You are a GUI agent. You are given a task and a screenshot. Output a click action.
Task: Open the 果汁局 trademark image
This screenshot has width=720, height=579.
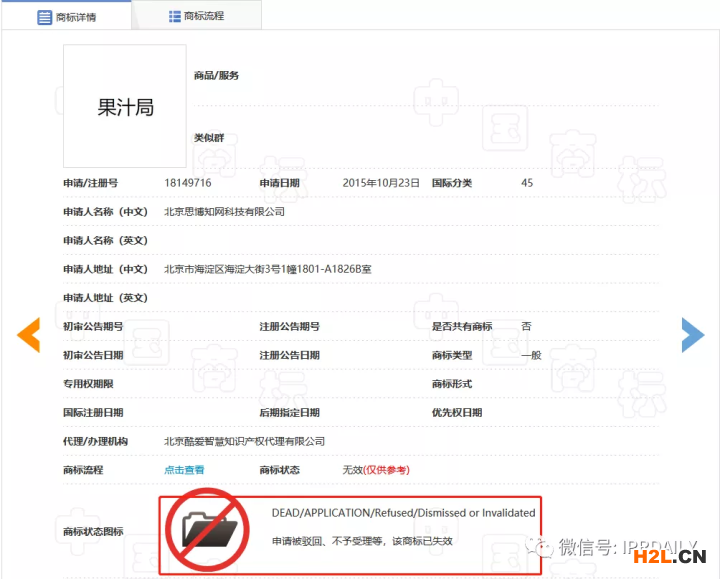tap(125, 107)
